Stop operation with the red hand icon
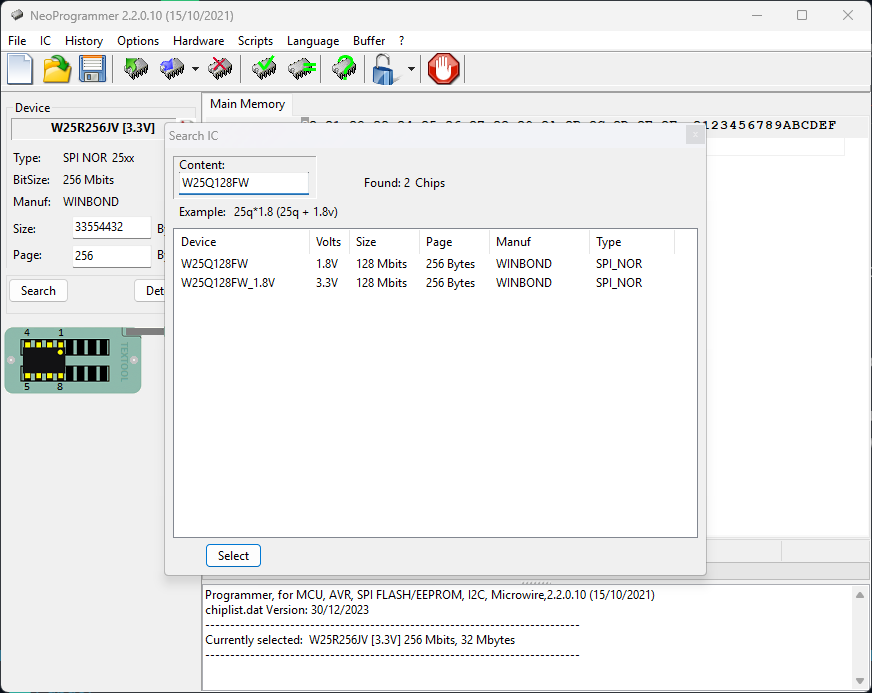The image size is (872, 693). [443, 69]
